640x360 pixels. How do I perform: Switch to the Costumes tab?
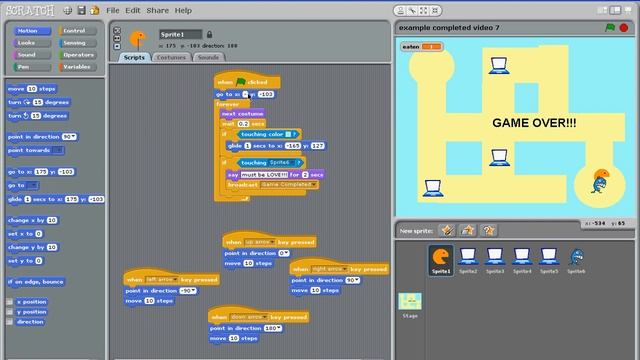click(x=171, y=58)
